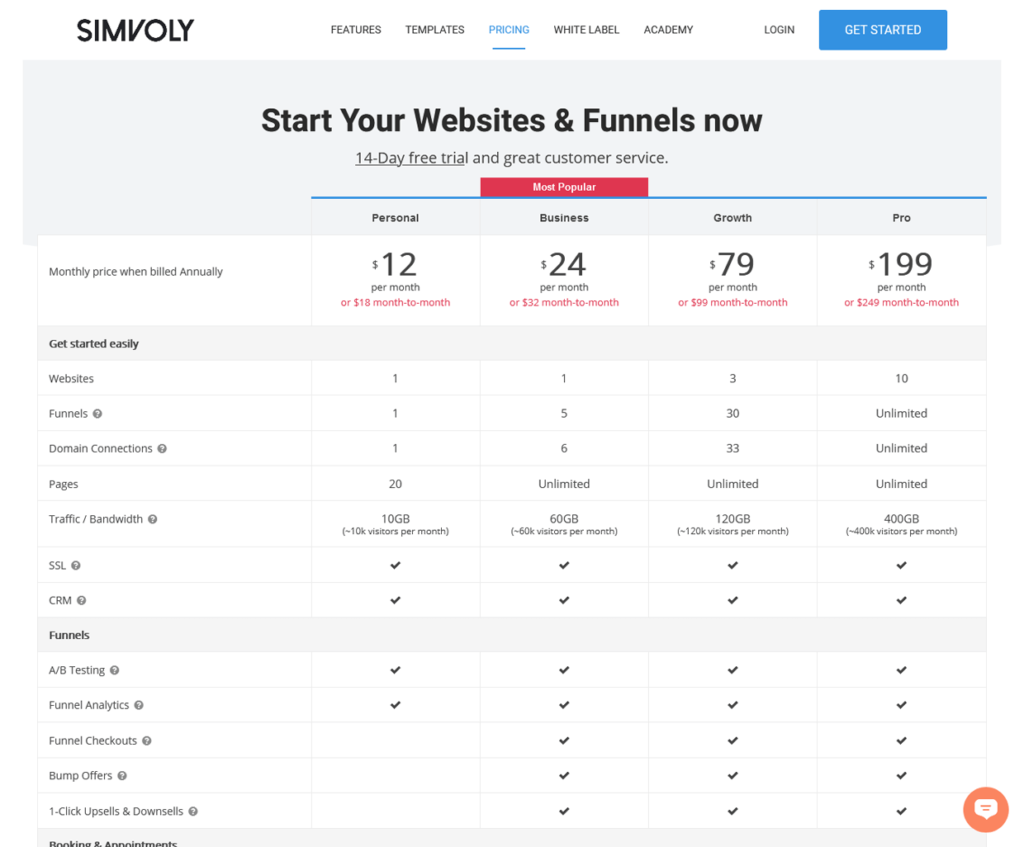Click Growth checkmark in A/B Testing row
Viewport: 1024px width, 847px height.
click(x=733, y=670)
